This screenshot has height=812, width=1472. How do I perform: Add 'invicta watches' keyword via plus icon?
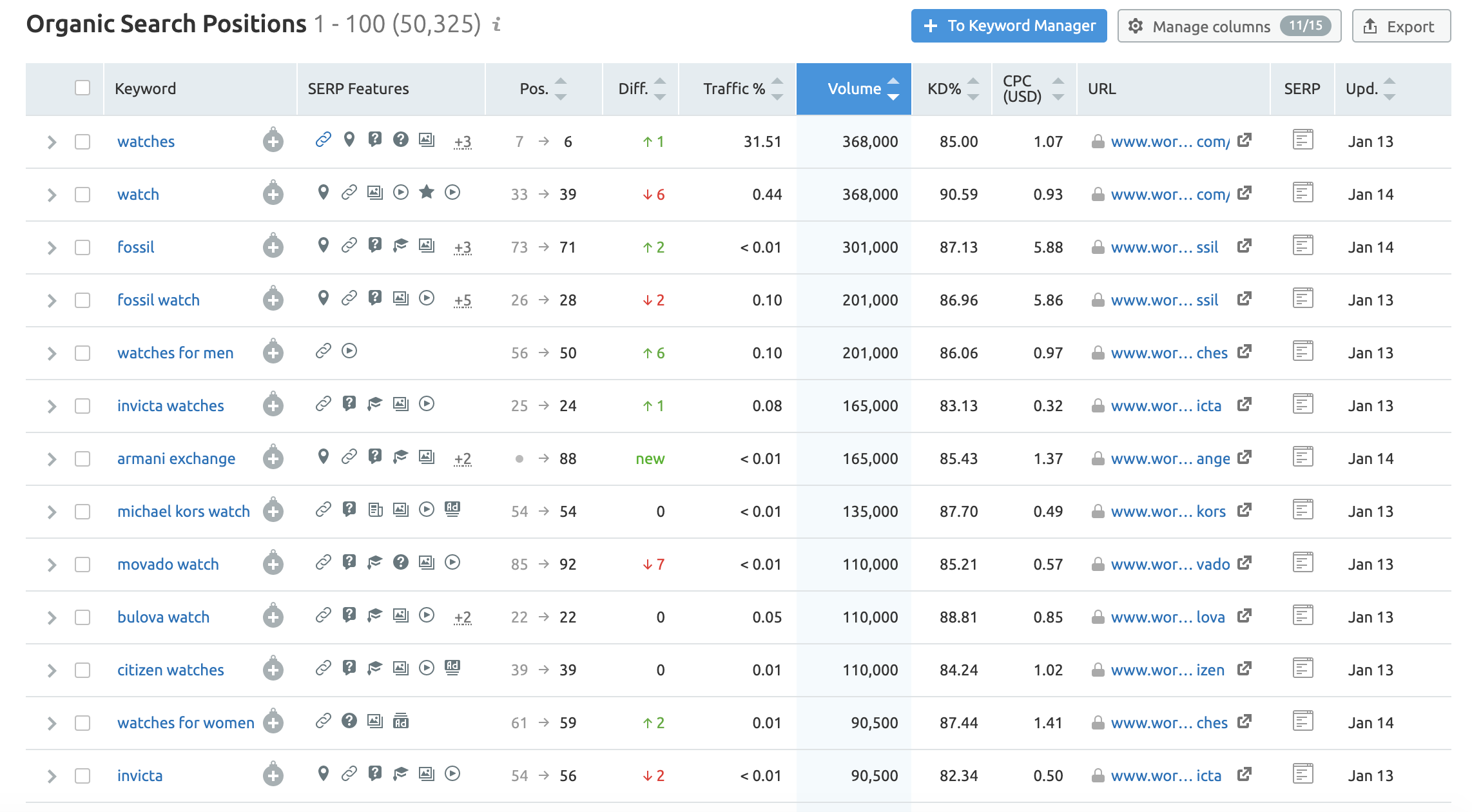[273, 405]
